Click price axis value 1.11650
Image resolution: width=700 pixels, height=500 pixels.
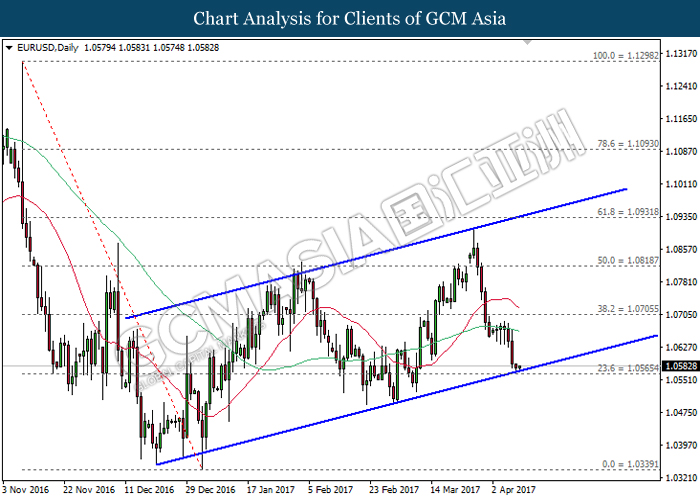pyautogui.click(x=681, y=119)
